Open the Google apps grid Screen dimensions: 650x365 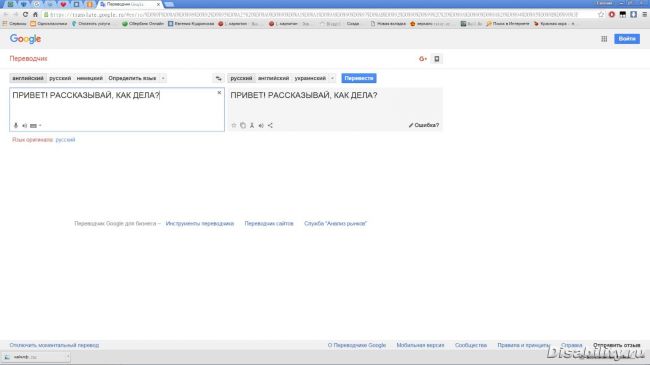click(x=604, y=39)
